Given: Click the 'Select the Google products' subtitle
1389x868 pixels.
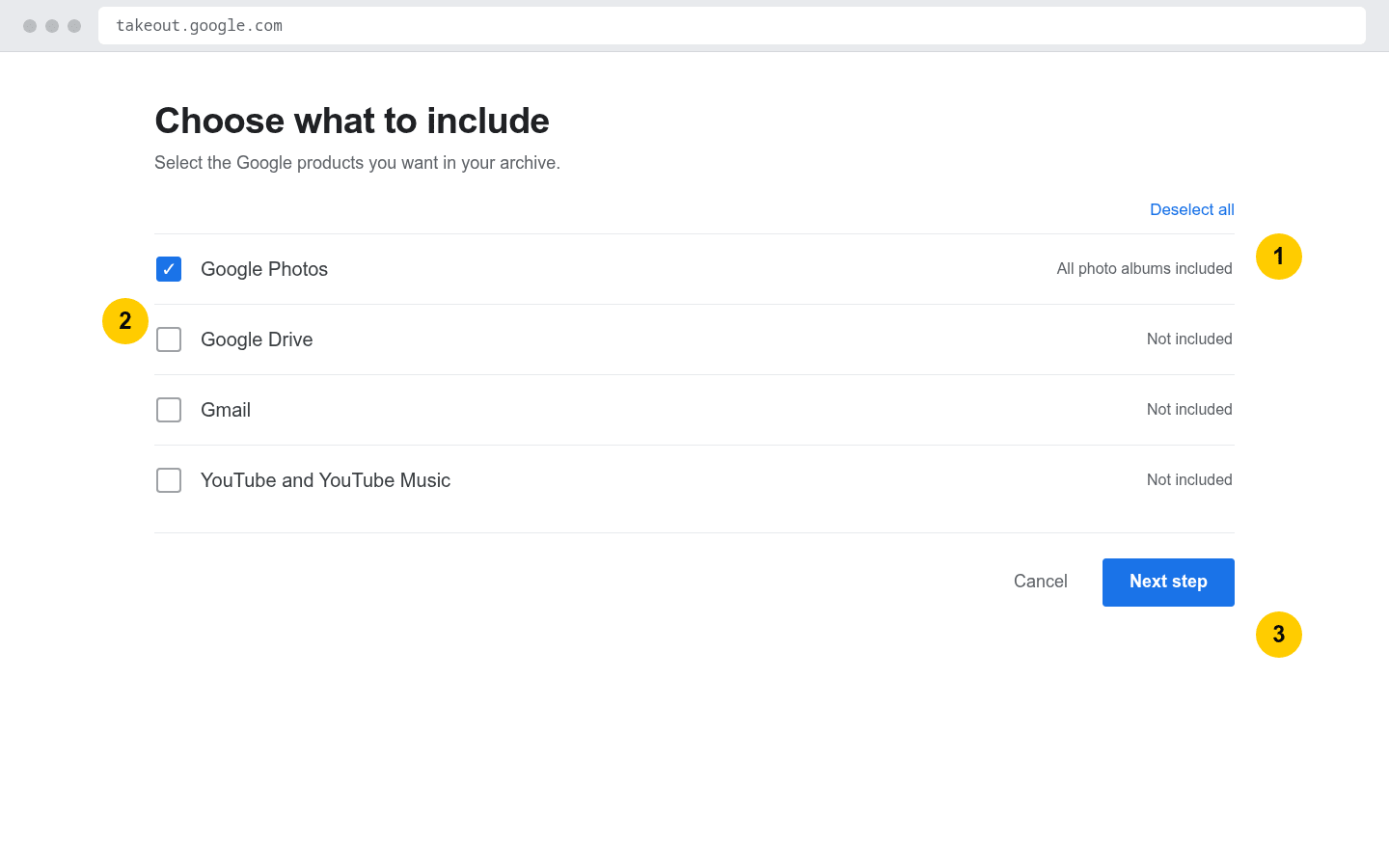Looking at the screenshot, I should 357,163.
